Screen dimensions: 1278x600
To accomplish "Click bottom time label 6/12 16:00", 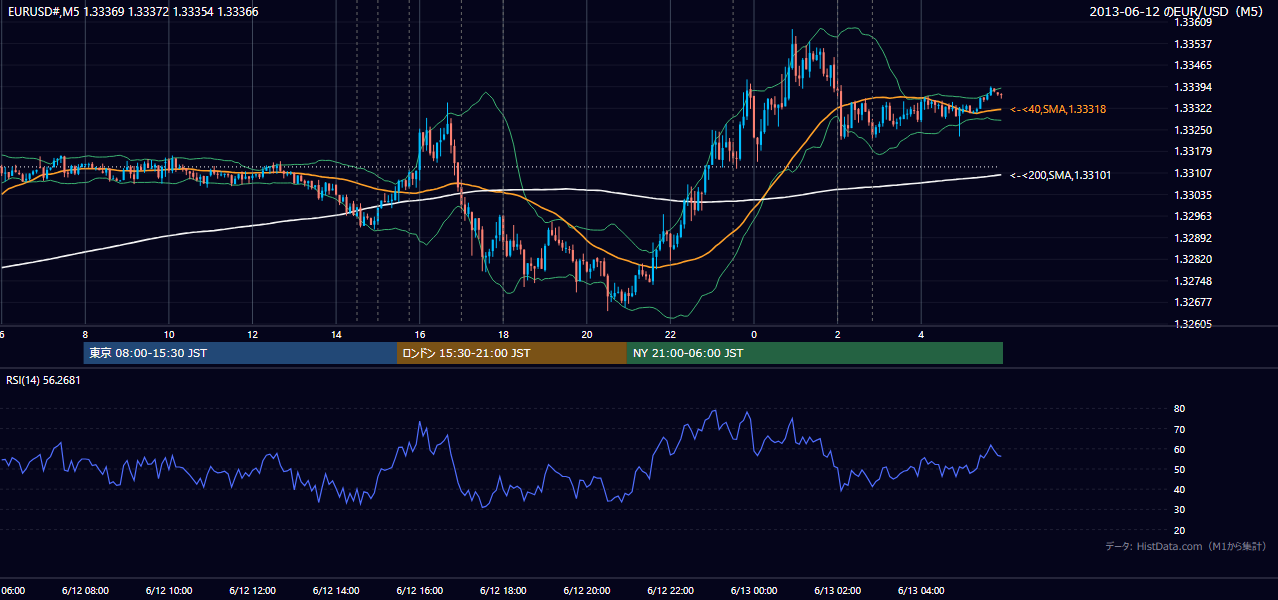I will [419, 590].
